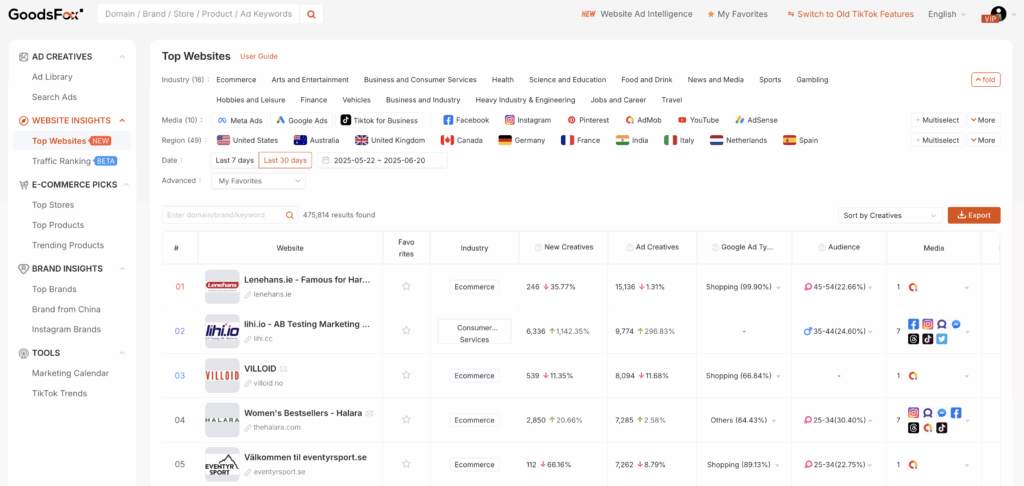This screenshot has width=1024, height=486.
Task: Click the table search magnifier icon
Action: pos(289,215)
